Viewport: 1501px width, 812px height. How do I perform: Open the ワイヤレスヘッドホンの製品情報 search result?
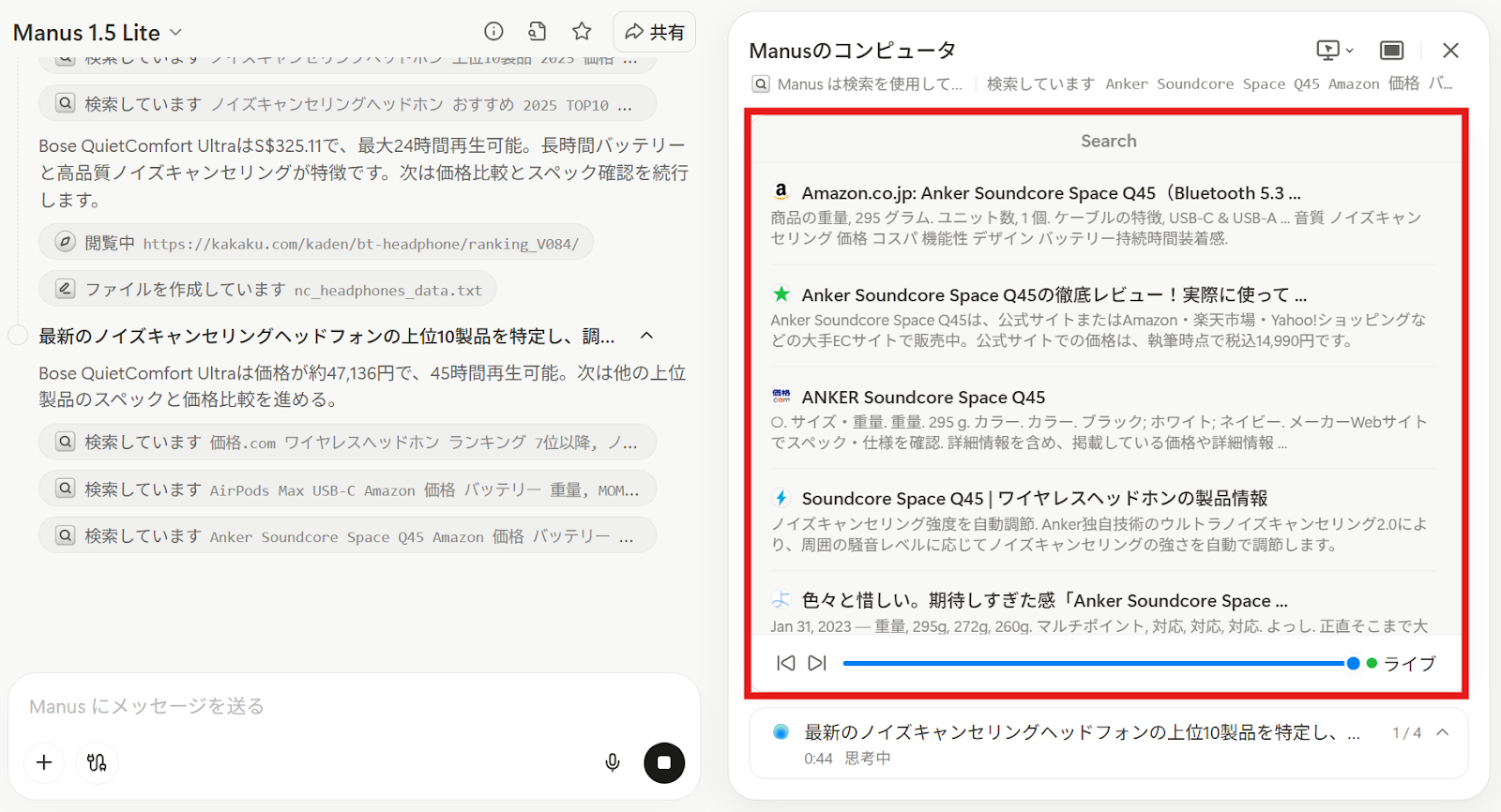point(1035,498)
